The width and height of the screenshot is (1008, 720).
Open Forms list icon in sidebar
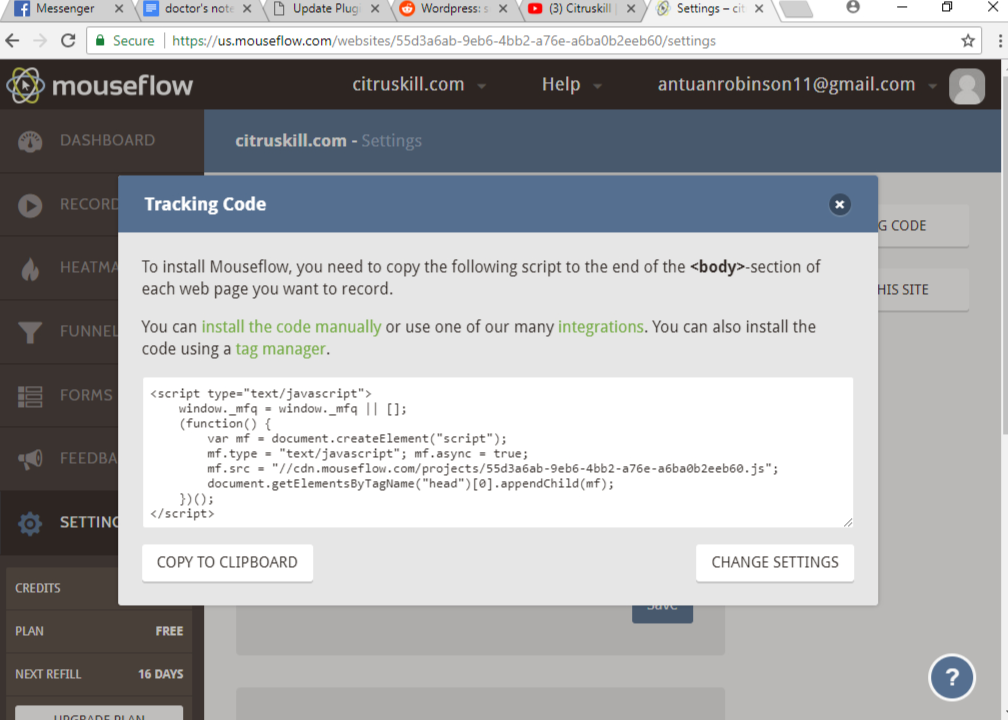pyautogui.click(x=30, y=396)
